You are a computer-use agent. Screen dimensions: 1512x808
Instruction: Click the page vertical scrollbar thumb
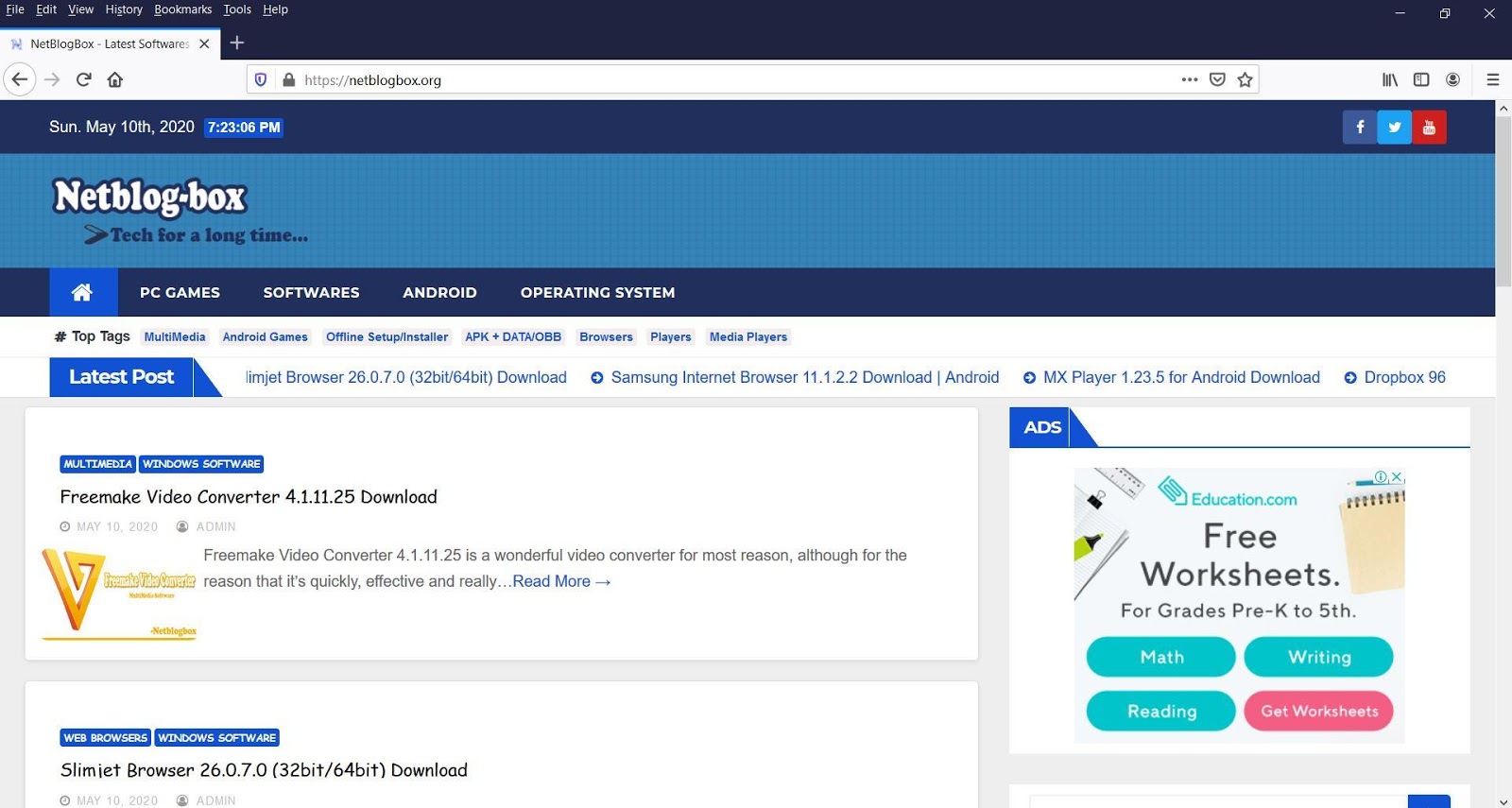[x=1503, y=201]
